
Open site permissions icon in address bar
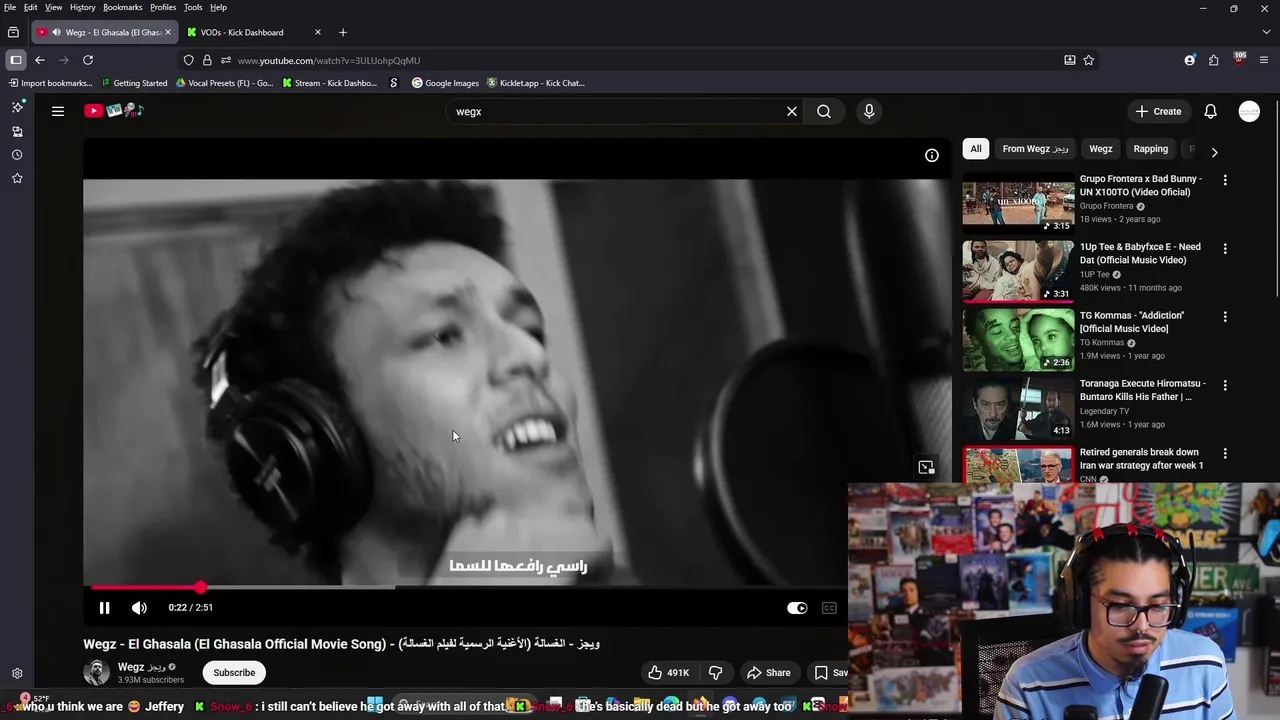click(226, 60)
